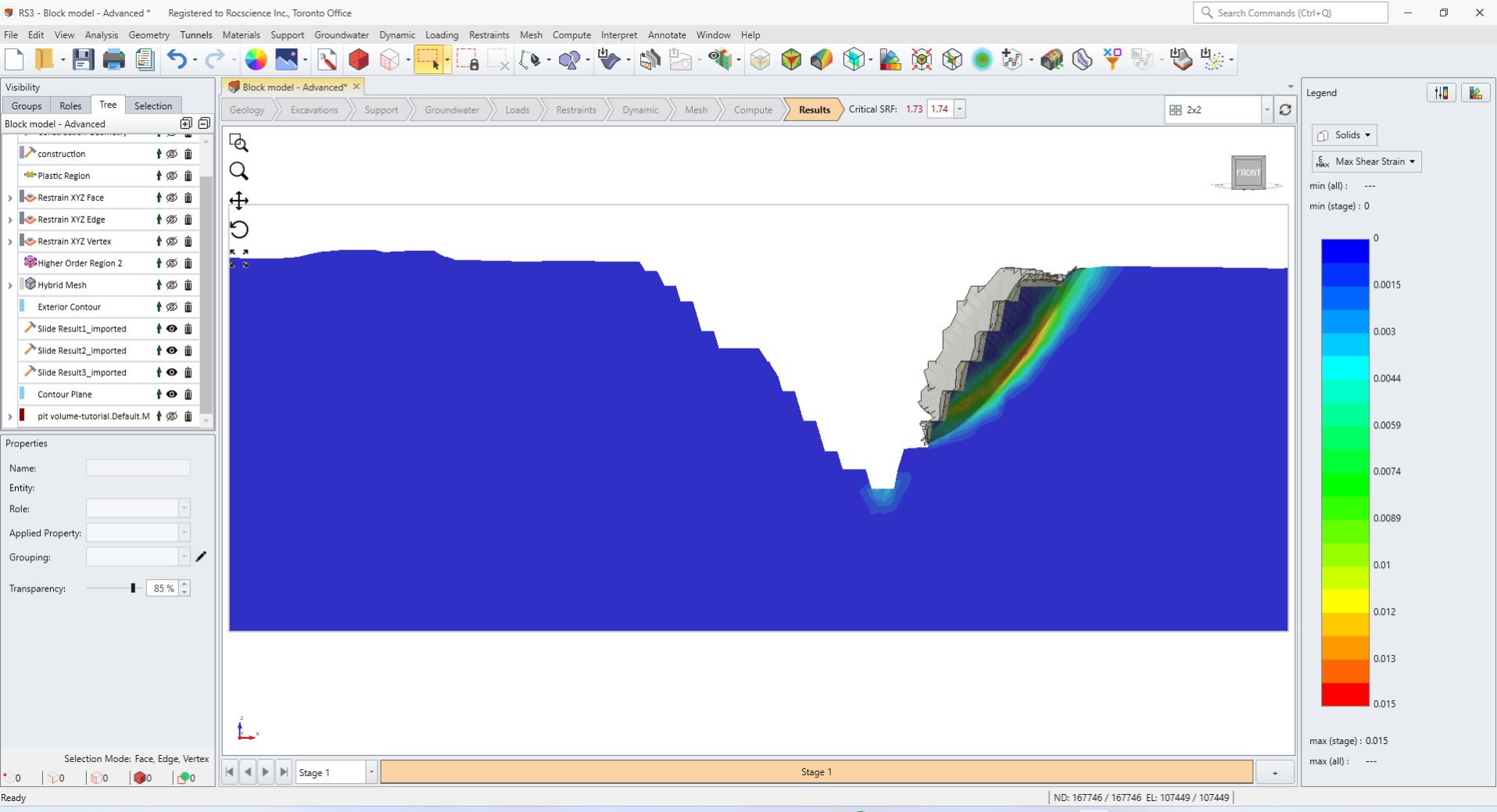Click the Search Commands box
Viewport: 1497px width, 812px height.
tap(1290, 13)
